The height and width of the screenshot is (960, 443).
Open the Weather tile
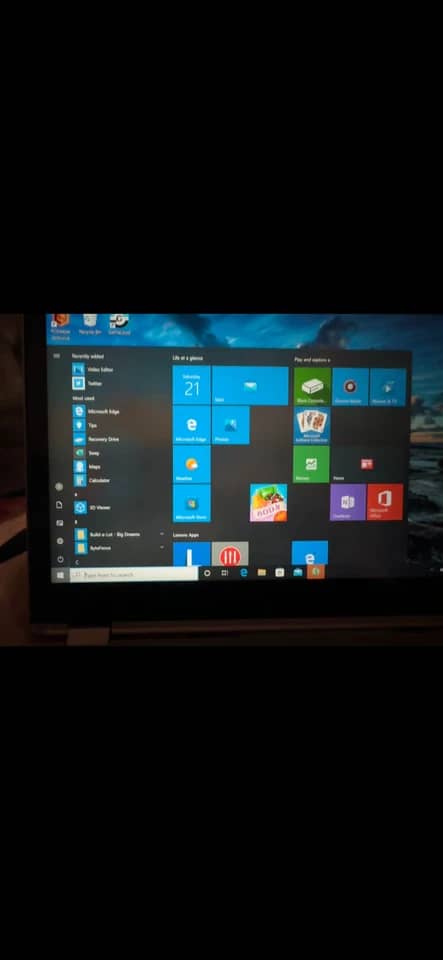191,464
